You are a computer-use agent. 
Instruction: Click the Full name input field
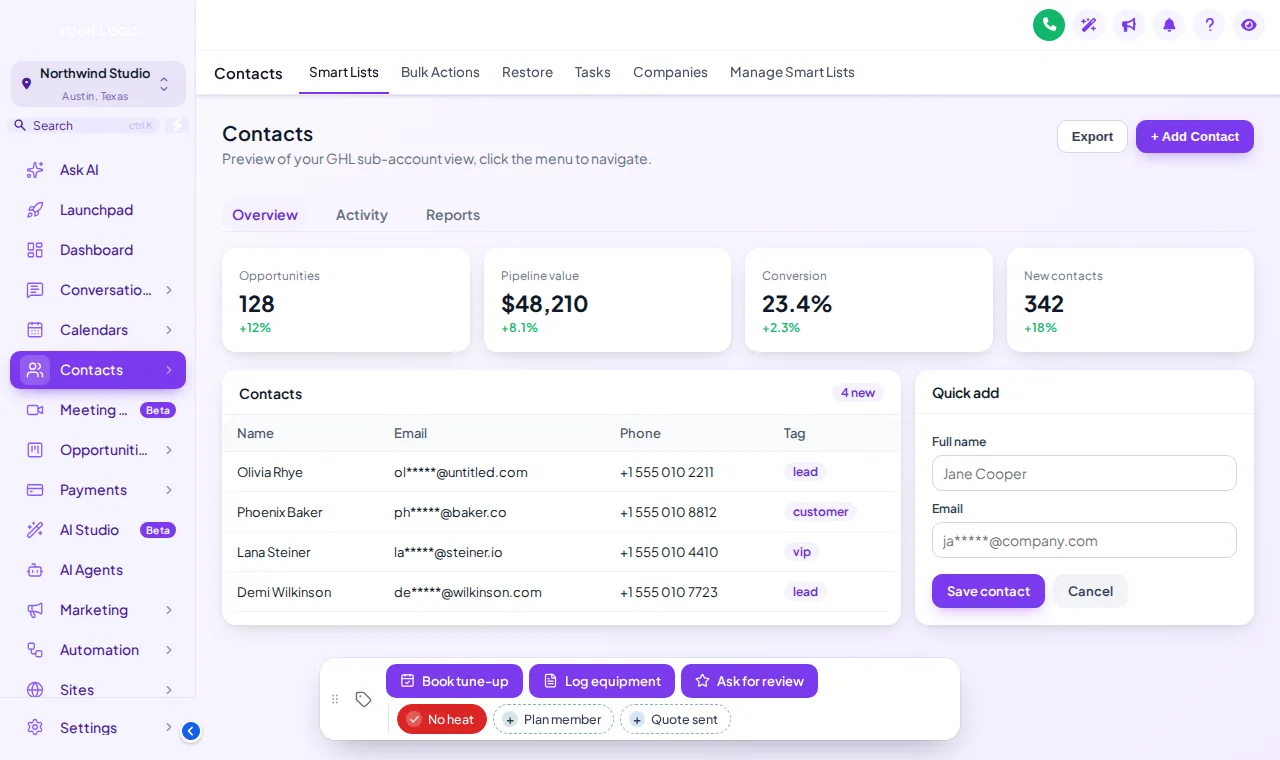(x=1084, y=473)
